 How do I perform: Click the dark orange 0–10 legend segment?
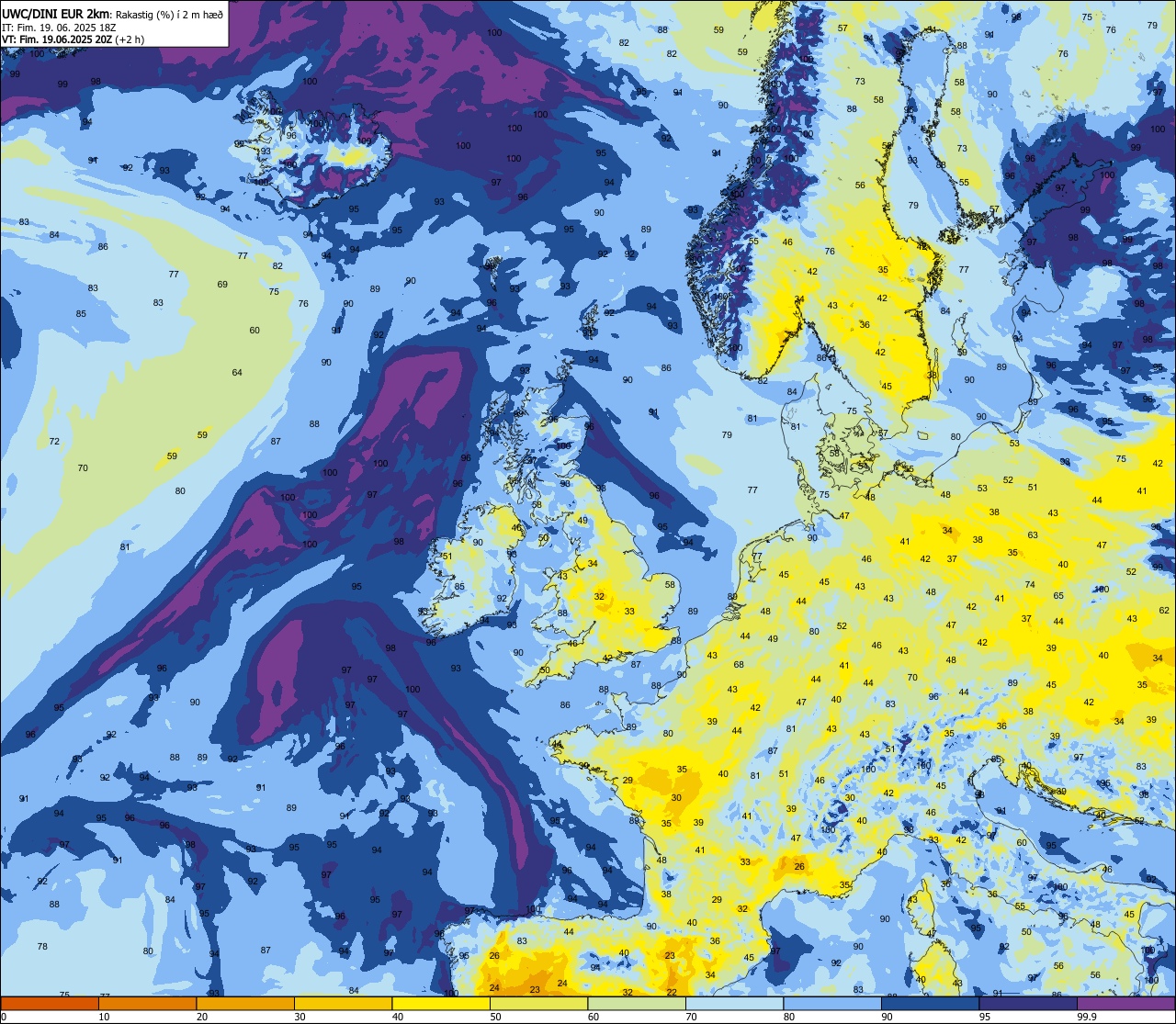click(x=50, y=1003)
